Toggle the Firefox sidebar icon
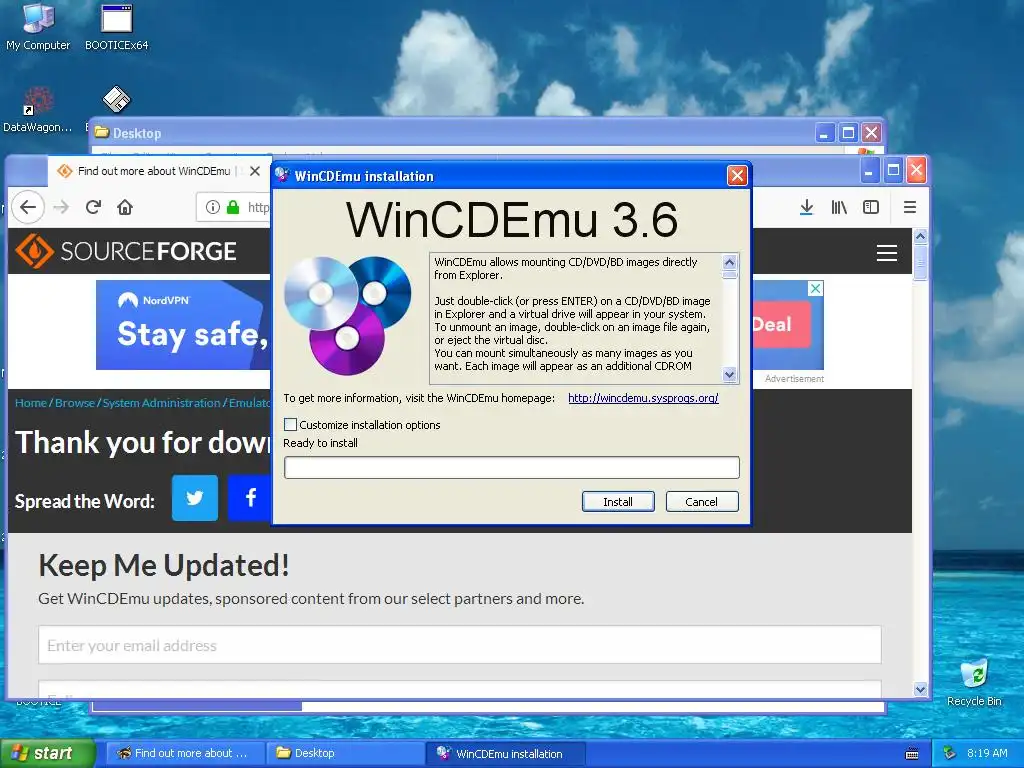 tap(871, 208)
